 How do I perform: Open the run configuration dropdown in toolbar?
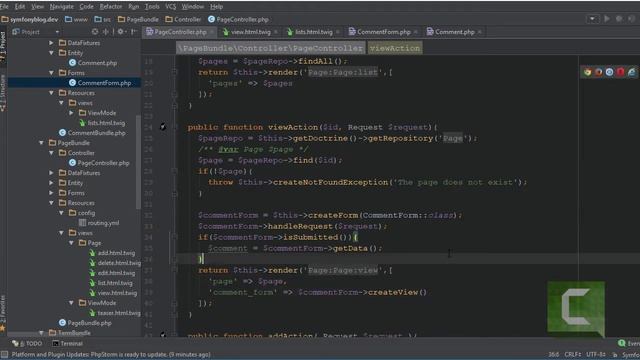tap(593, 19)
